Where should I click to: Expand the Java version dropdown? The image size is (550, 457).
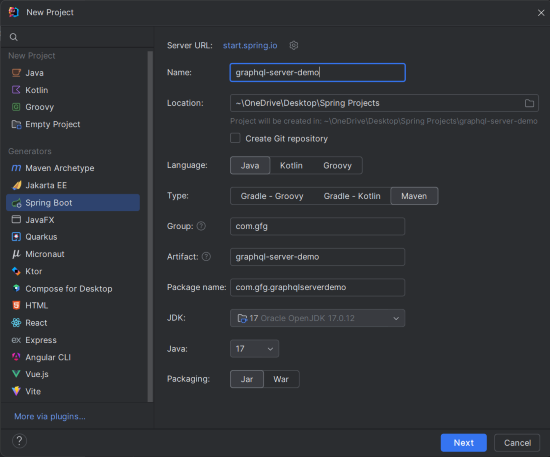click(x=254, y=349)
